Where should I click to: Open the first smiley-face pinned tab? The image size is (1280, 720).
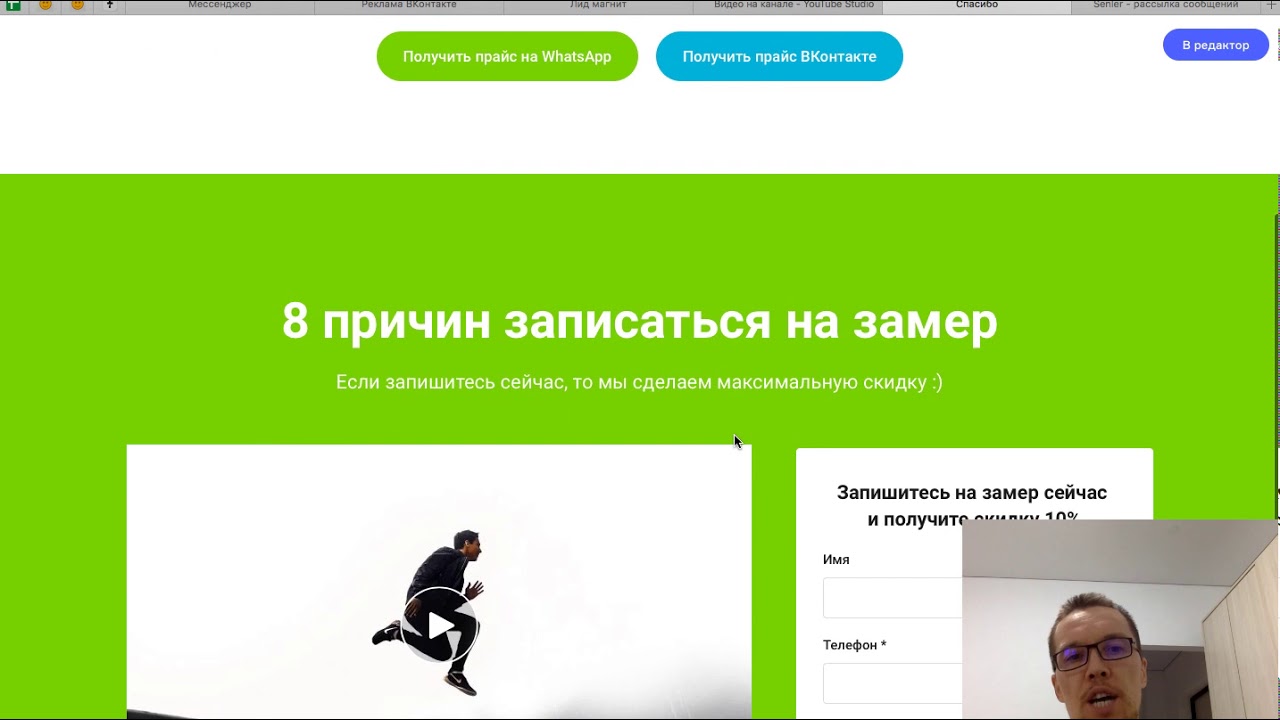pyautogui.click(x=45, y=5)
